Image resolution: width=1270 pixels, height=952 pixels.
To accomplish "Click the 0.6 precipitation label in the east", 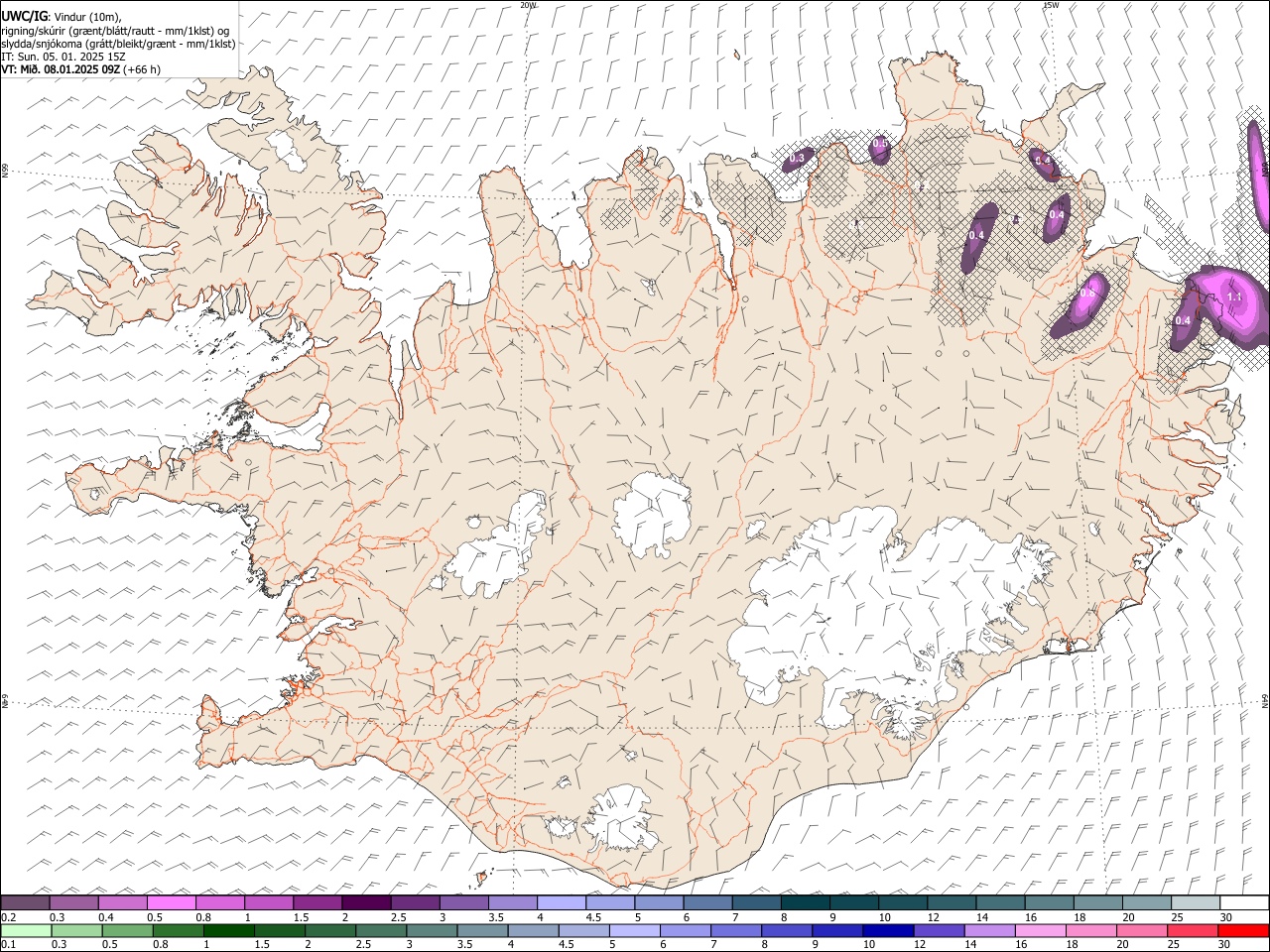I will 1087,293.
